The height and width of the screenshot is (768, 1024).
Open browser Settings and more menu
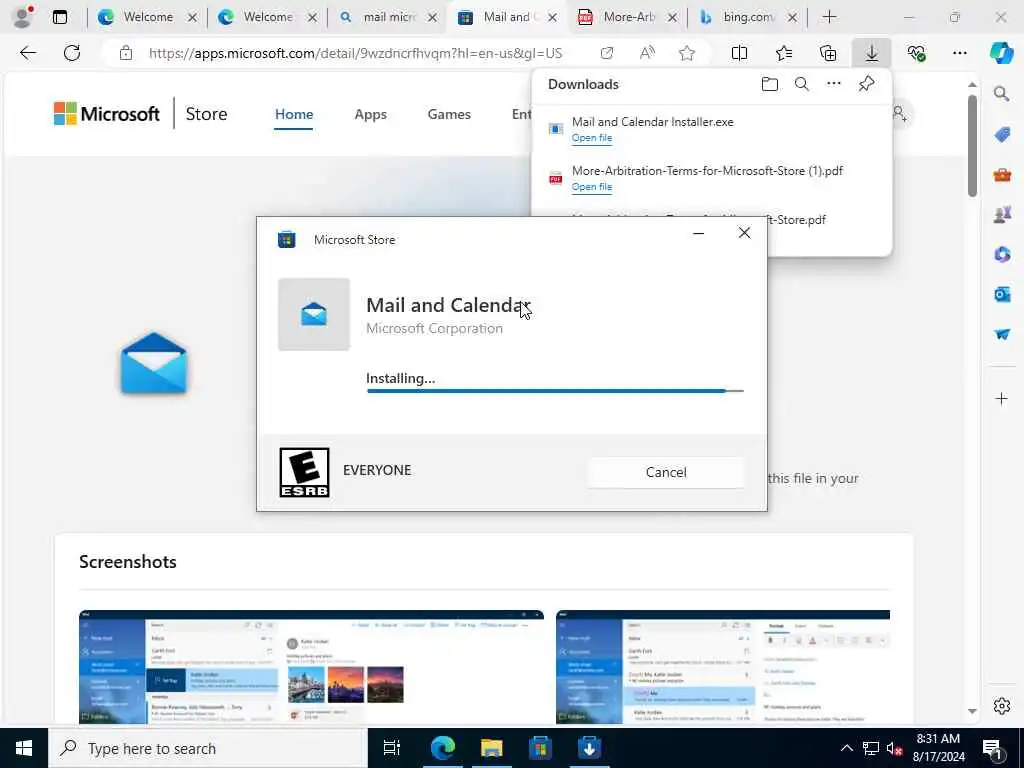pyautogui.click(x=959, y=53)
